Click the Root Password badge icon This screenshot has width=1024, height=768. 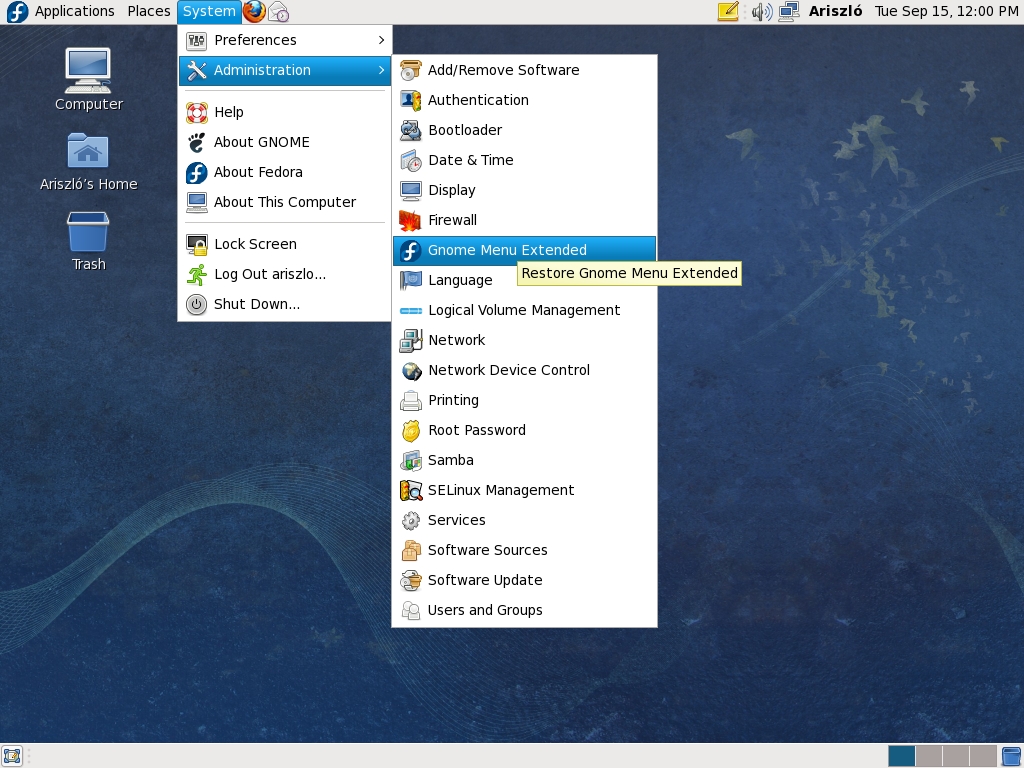pyautogui.click(x=411, y=430)
